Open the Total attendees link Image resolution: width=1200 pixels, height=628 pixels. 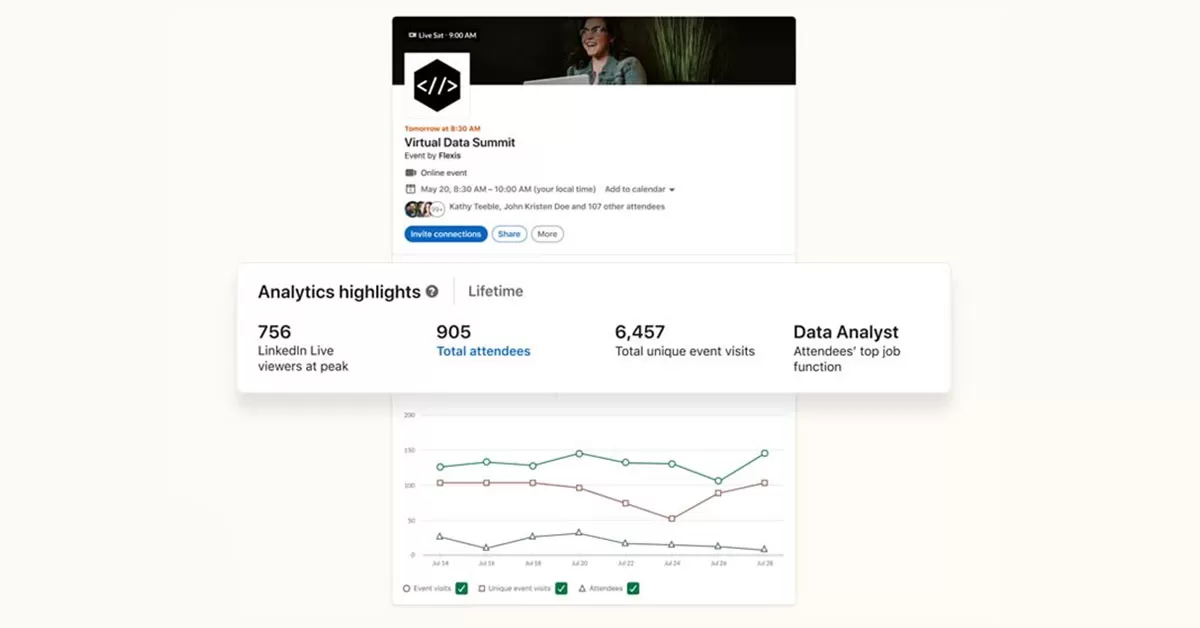coord(483,351)
